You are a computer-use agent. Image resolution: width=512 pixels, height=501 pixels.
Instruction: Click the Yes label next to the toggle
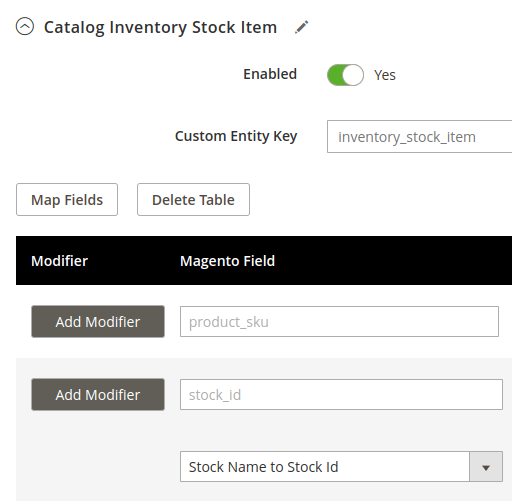coord(385,75)
